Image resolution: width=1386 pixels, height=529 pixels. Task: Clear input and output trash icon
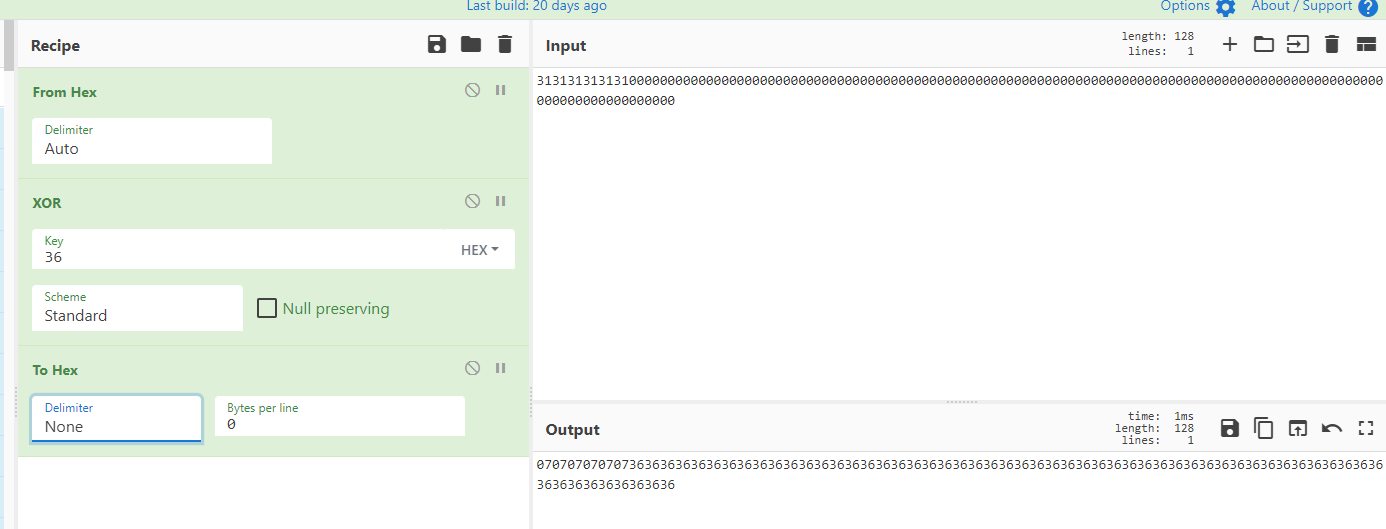coord(1331,44)
